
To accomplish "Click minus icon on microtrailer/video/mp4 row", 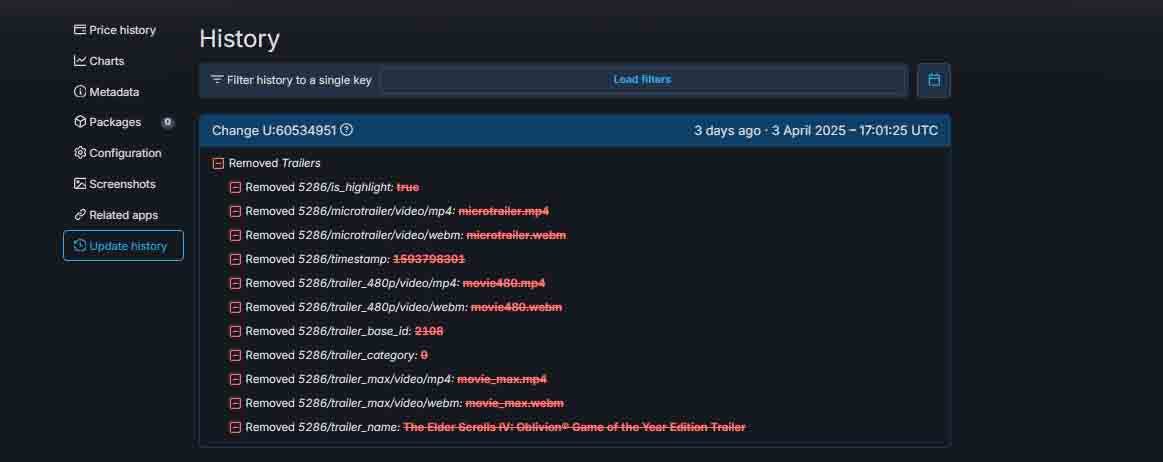I will point(235,211).
